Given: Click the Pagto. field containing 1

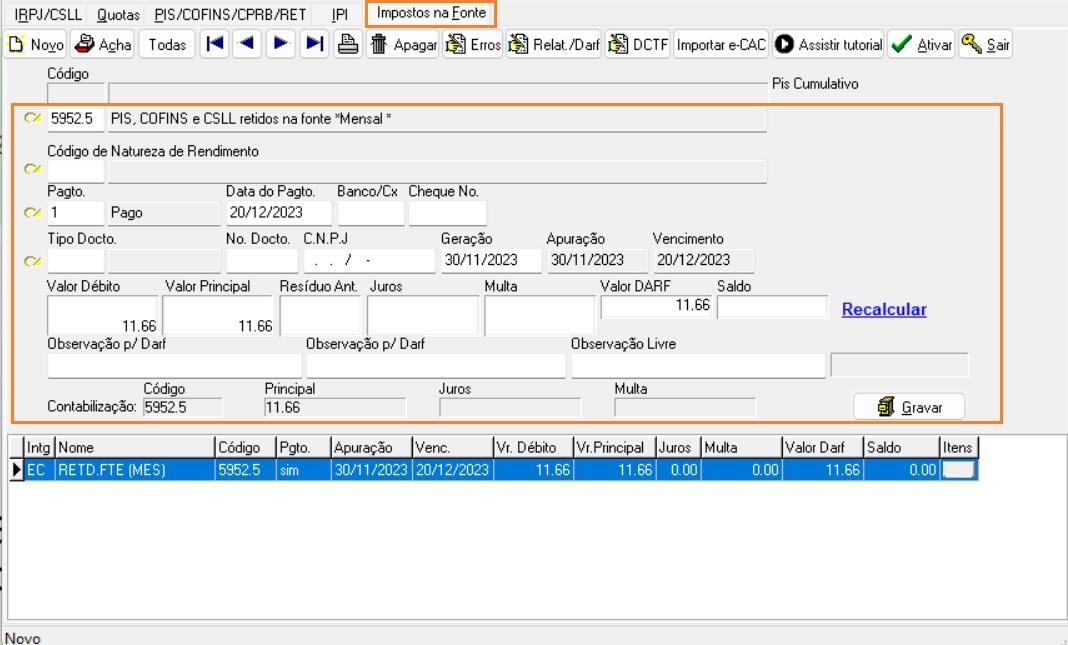Looking at the screenshot, I should [x=76, y=213].
